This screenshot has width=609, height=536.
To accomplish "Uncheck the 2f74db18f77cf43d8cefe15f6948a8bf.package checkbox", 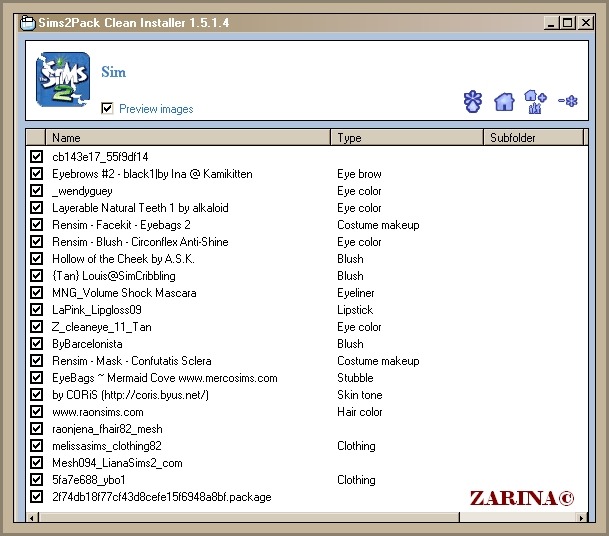I will (x=37, y=497).
